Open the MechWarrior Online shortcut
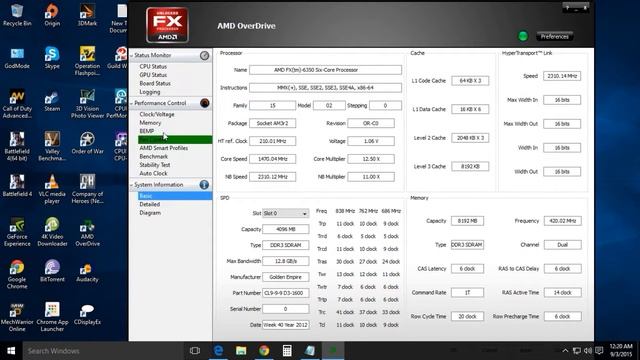Viewport: 640px width, 360px height. (17, 317)
